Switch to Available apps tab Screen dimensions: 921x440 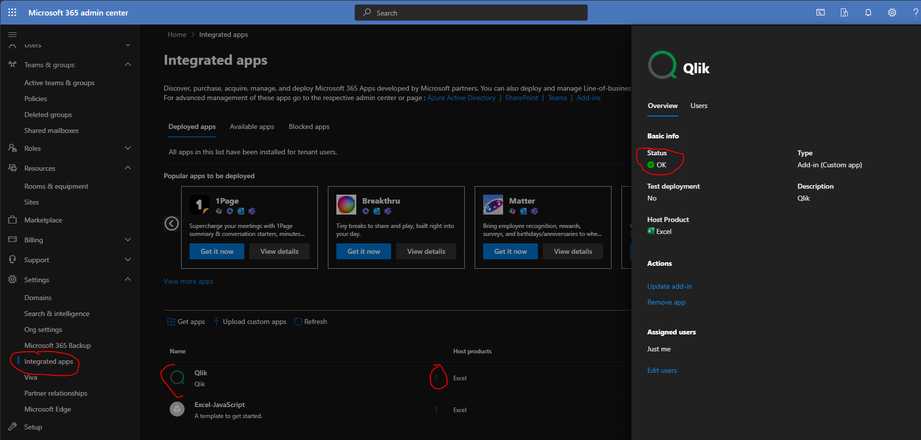point(252,127)
